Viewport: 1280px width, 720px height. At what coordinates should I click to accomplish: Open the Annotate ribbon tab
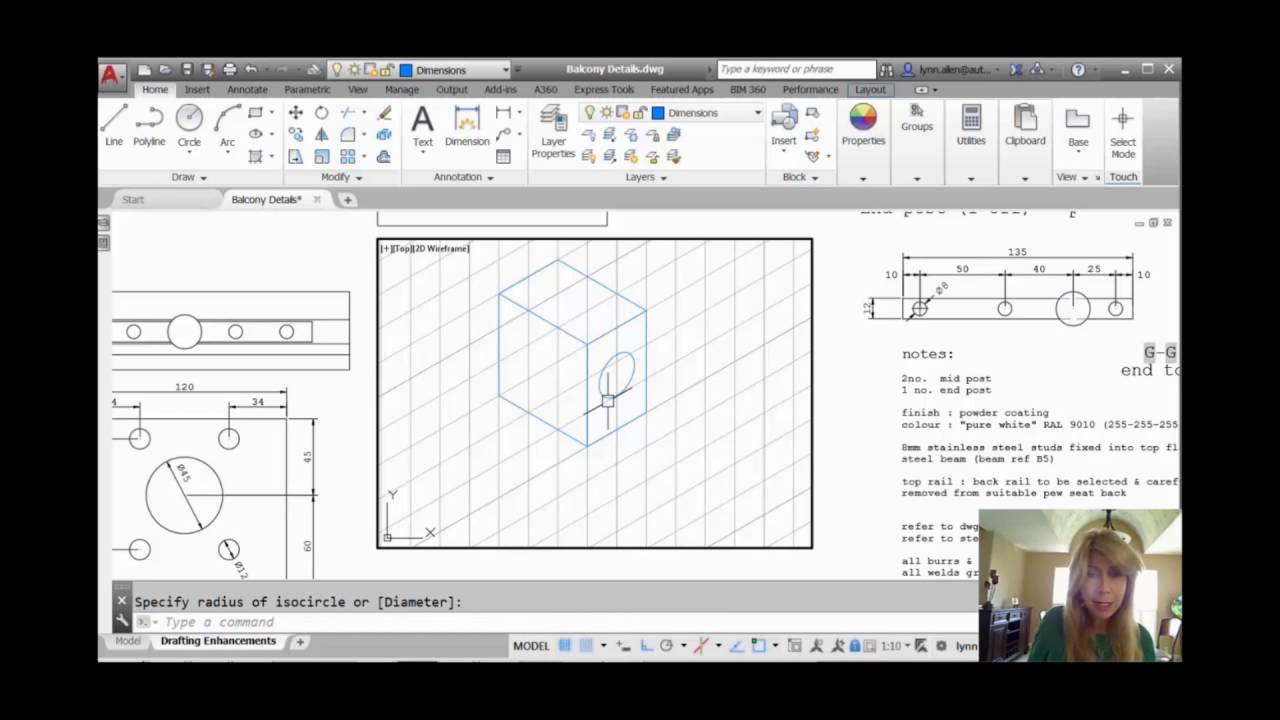click(x=247, y=89)
